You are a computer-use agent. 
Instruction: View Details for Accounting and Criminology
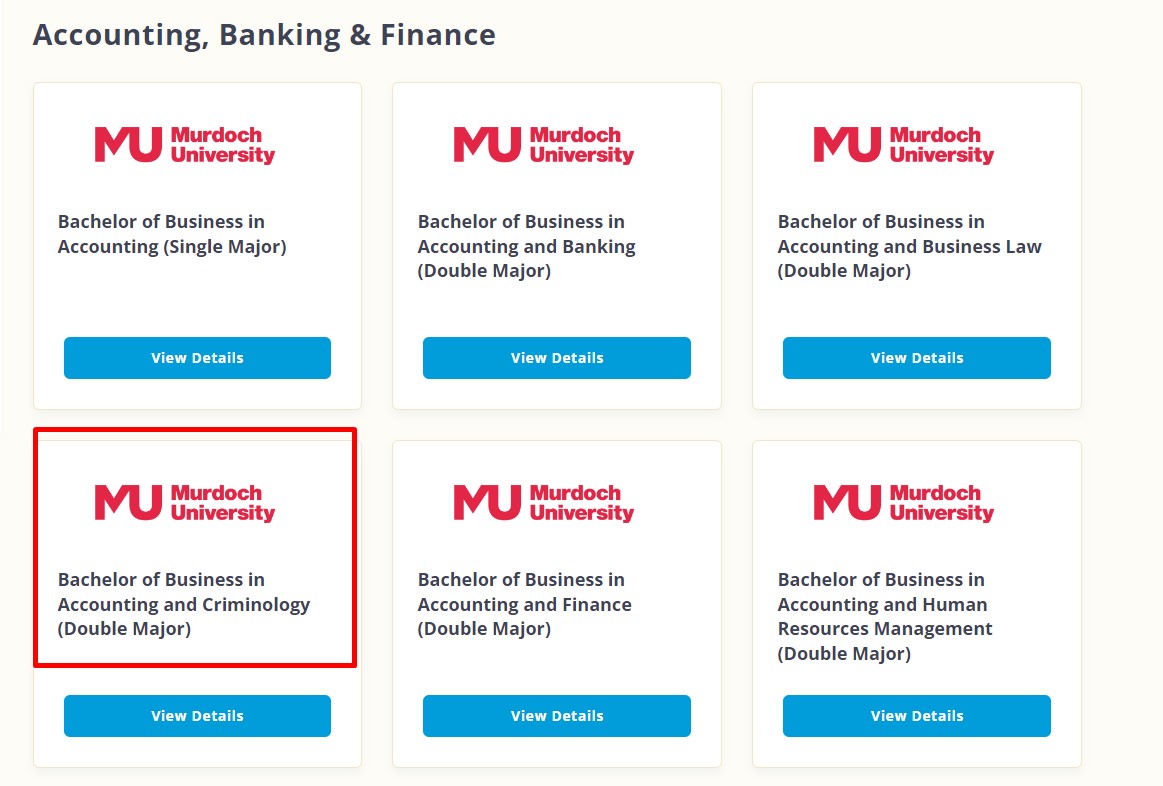point(197,716)
